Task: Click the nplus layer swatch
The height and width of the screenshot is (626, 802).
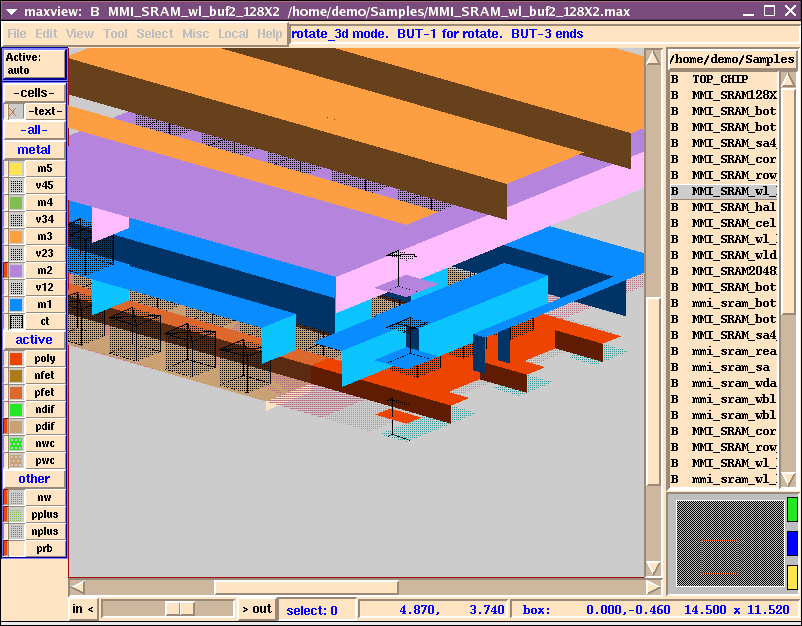Action: (16, 531)
